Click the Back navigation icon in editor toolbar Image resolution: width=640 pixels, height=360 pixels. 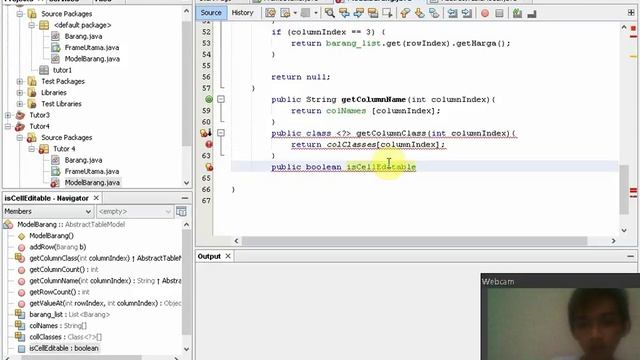pos(285,13)
